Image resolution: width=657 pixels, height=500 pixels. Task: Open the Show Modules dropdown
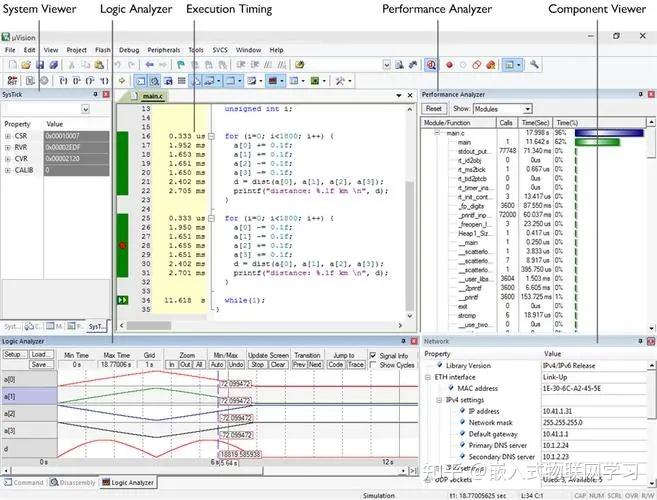pyautogui.click(x=527, y=108)
